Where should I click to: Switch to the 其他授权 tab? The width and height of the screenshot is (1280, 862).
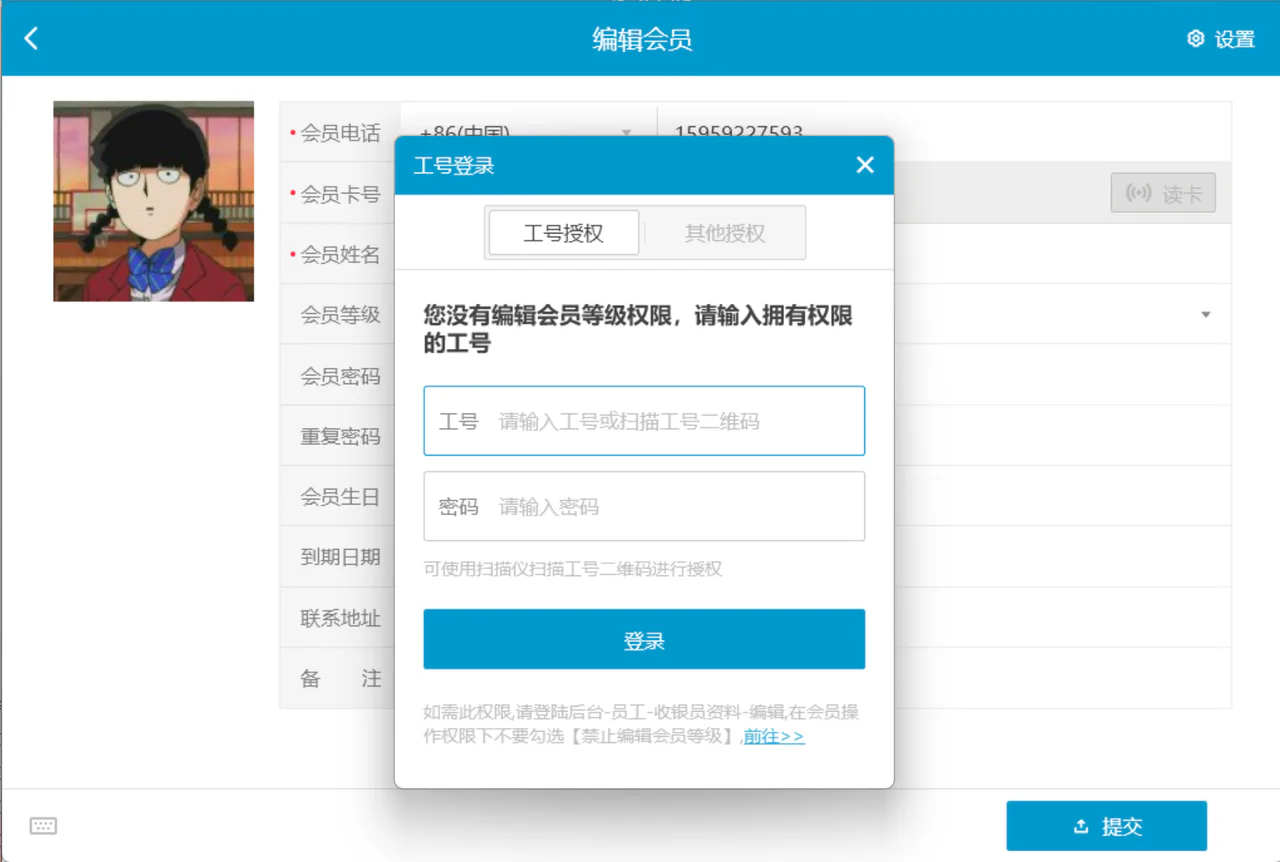coord(725,233)
